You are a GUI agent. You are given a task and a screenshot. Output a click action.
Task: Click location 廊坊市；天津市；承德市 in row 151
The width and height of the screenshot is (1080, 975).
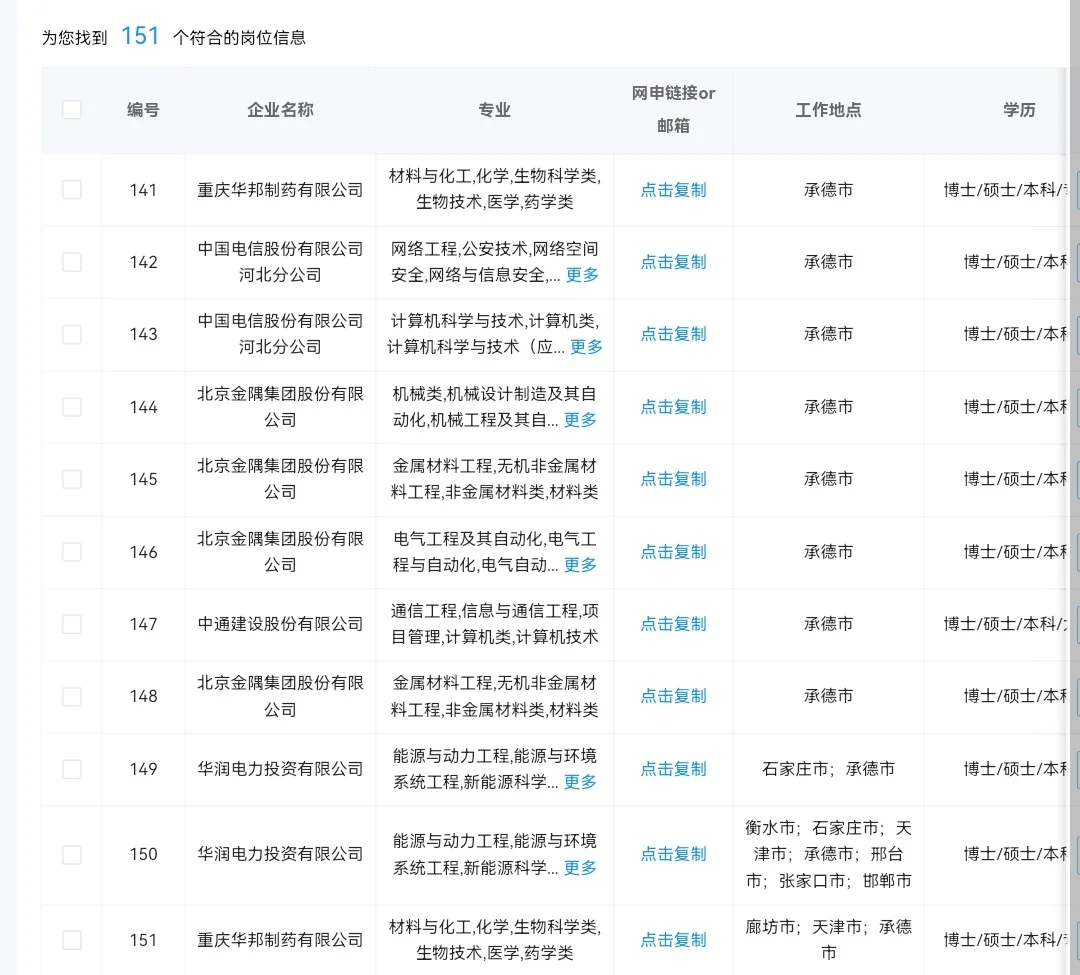(829, 940)
